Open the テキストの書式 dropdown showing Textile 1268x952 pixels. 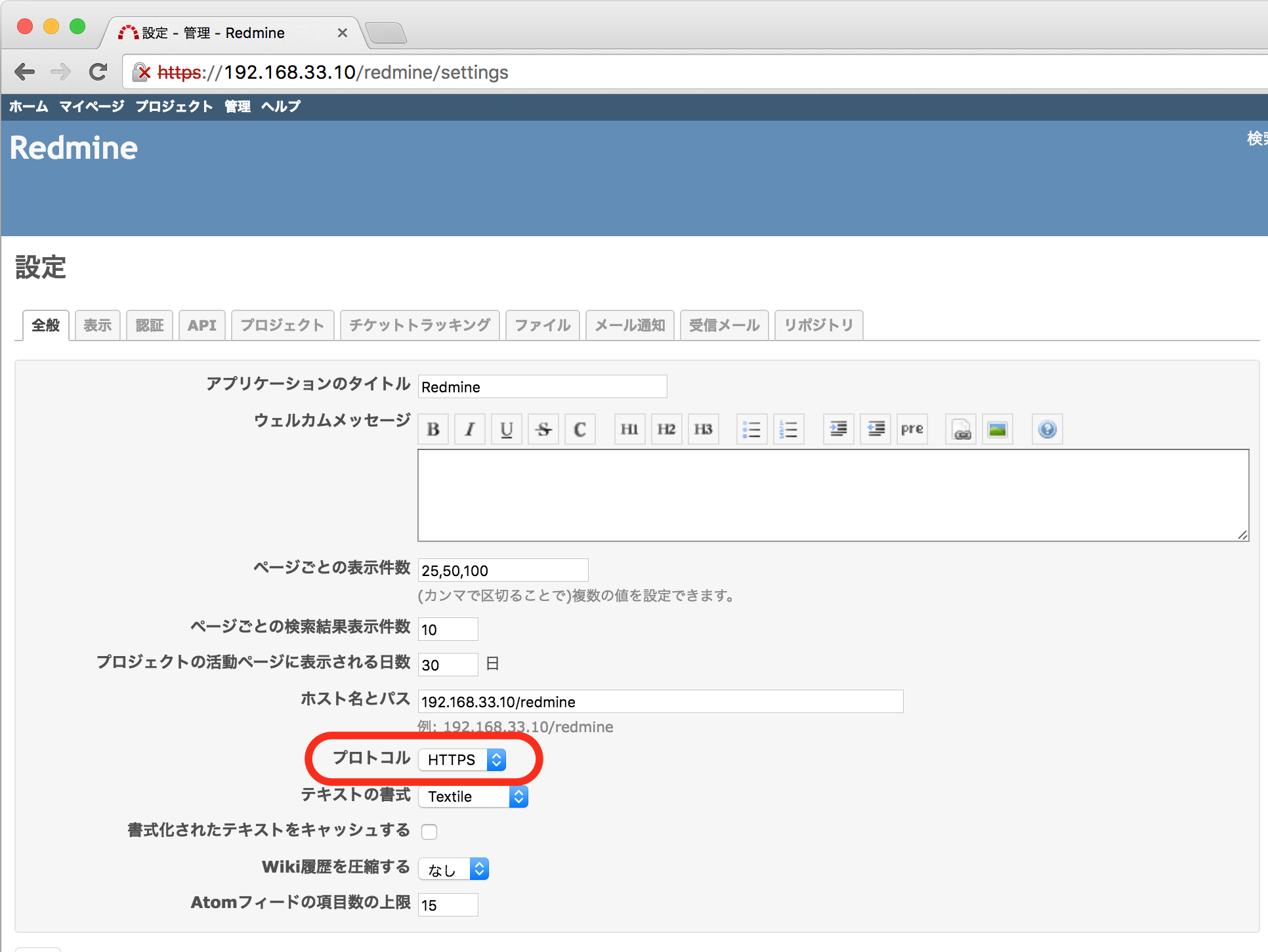tap(473, 797)
